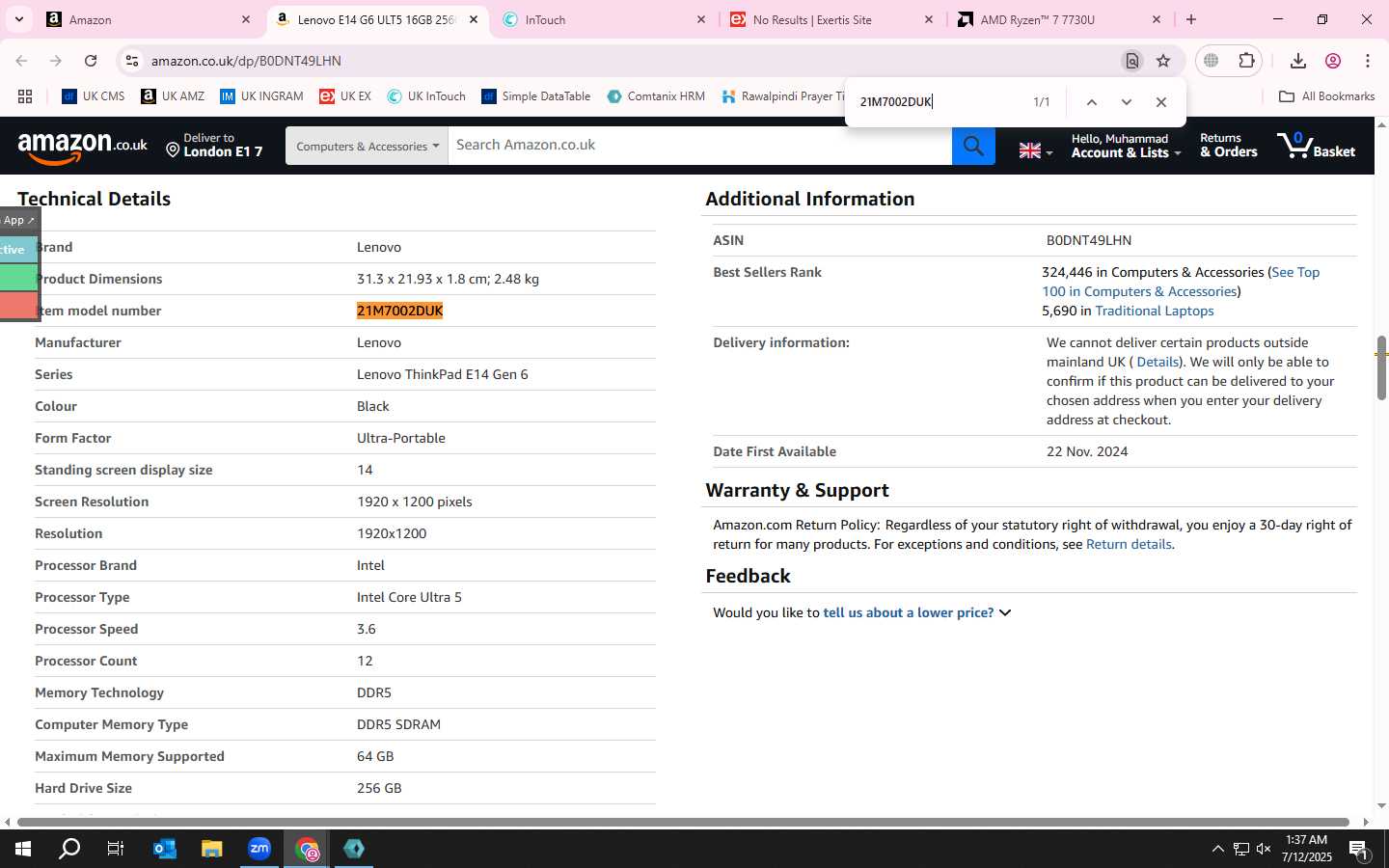Open the Chrome apps grid in the bookmarks bar
The height and width of the screenshot is (868, 1389).
pos(25,96)
